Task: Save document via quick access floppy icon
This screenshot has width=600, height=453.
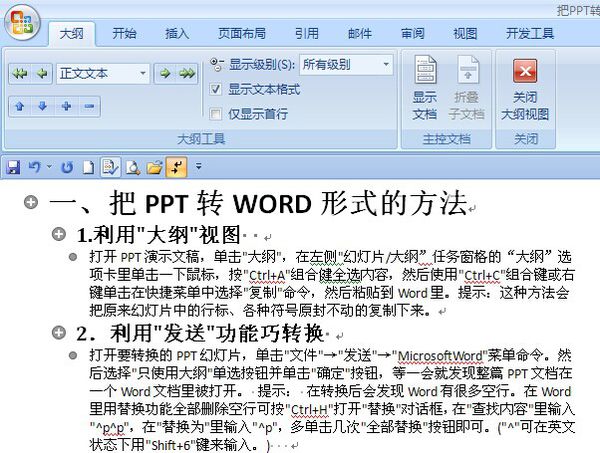Action: 13,167
